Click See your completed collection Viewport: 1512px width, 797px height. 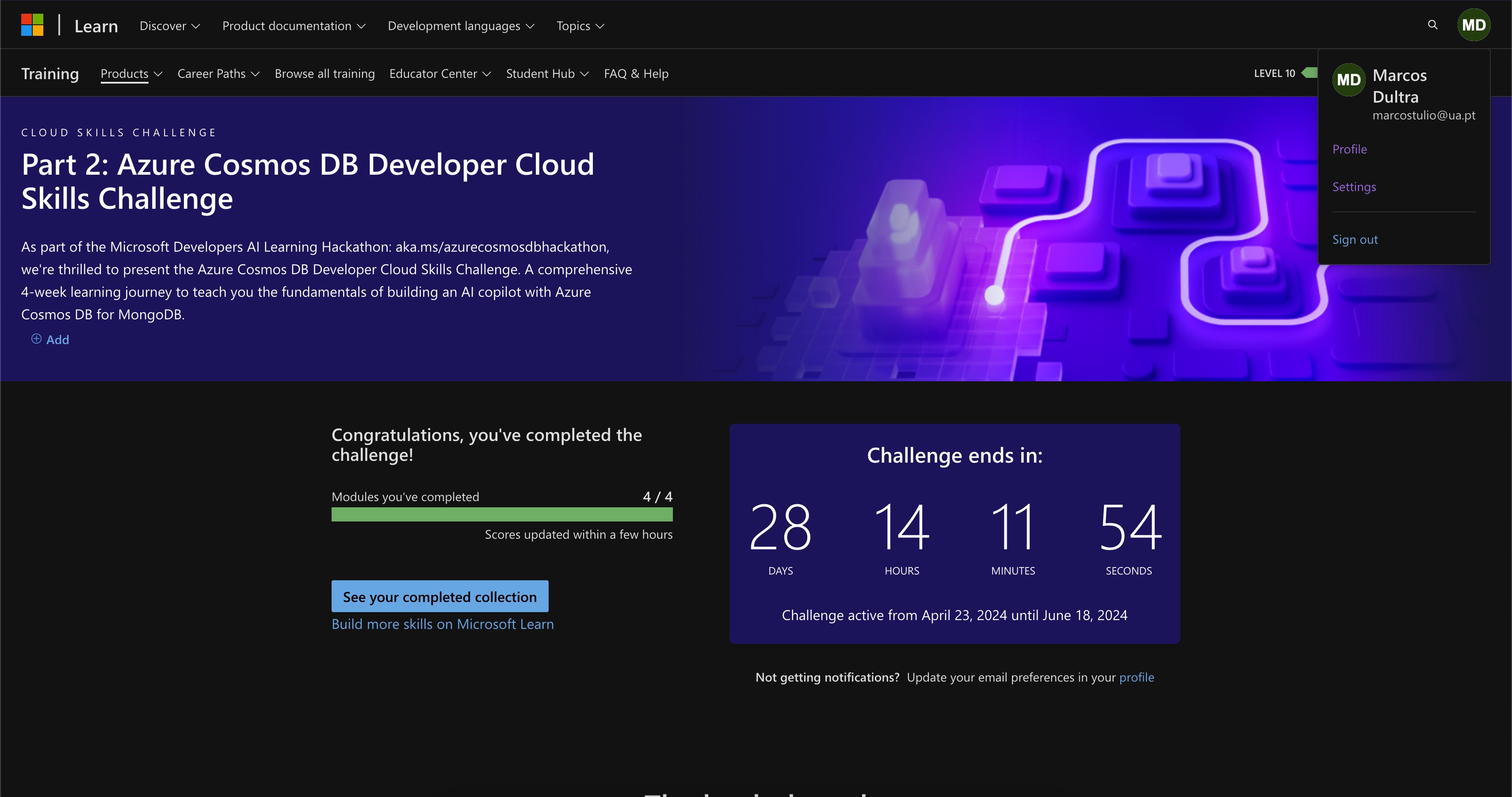click(439, 596)
